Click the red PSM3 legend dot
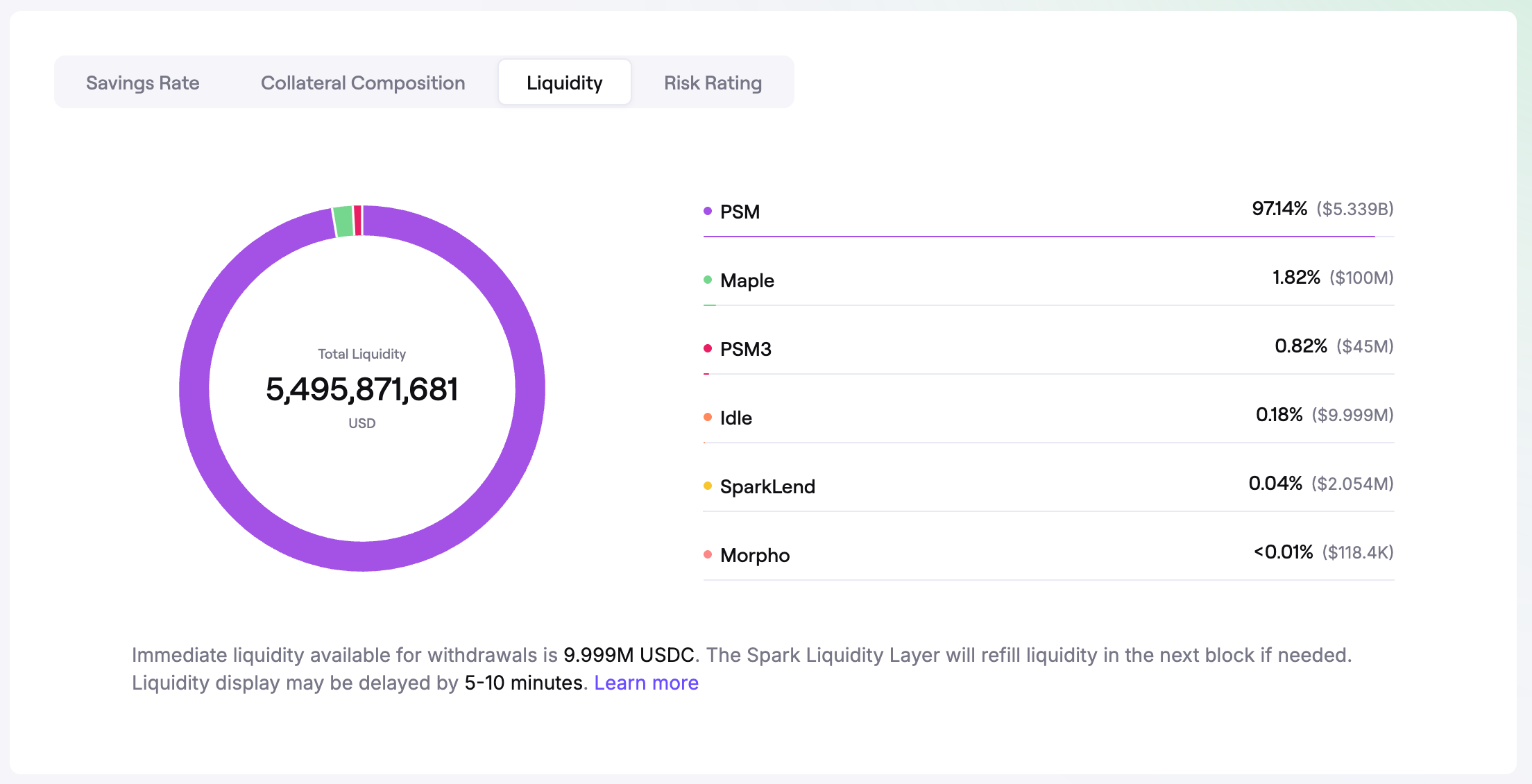 click(708, 348)
